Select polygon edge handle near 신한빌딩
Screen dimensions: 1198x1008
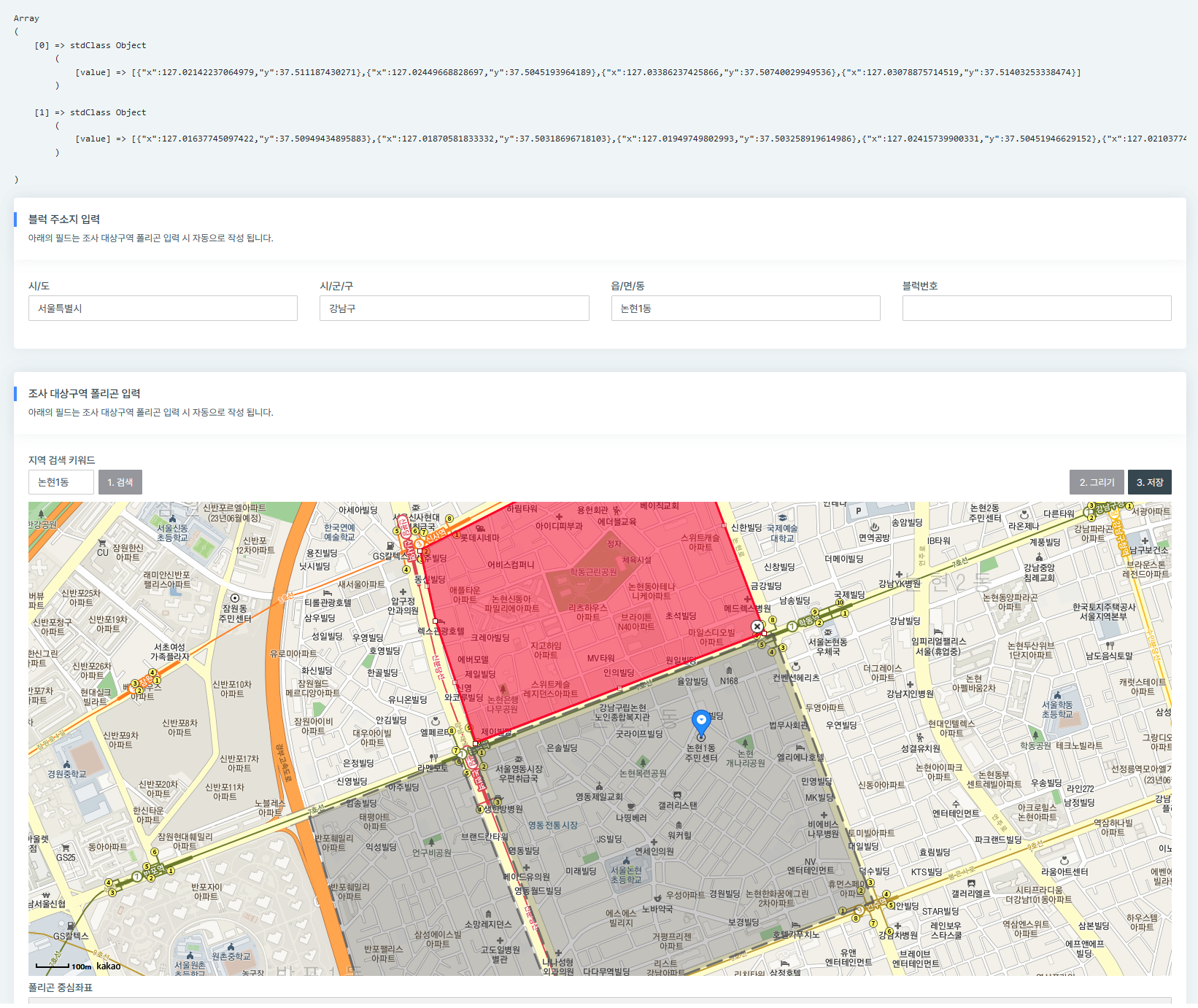[x=724, y=526]
